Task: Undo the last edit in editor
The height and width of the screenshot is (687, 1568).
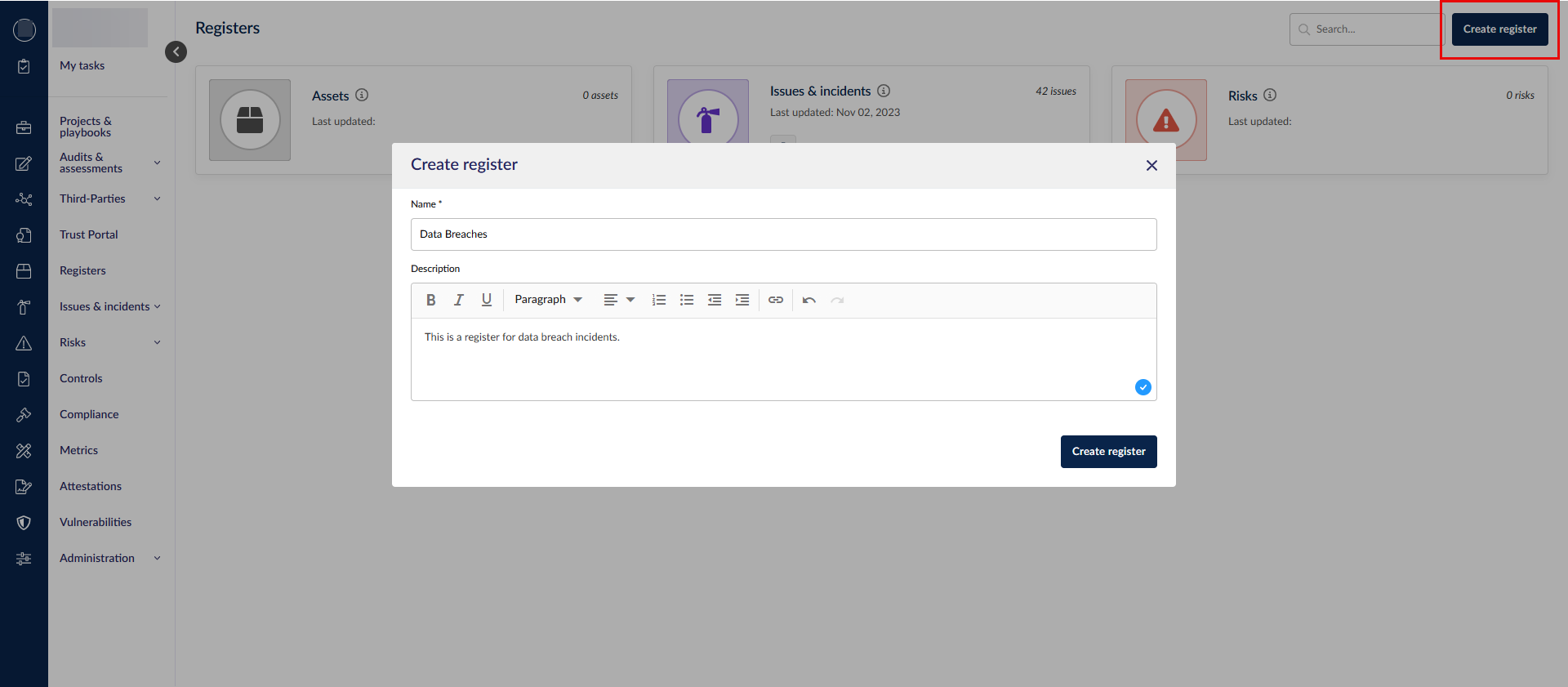Action: pyautogui.click(x=809, y=300)
